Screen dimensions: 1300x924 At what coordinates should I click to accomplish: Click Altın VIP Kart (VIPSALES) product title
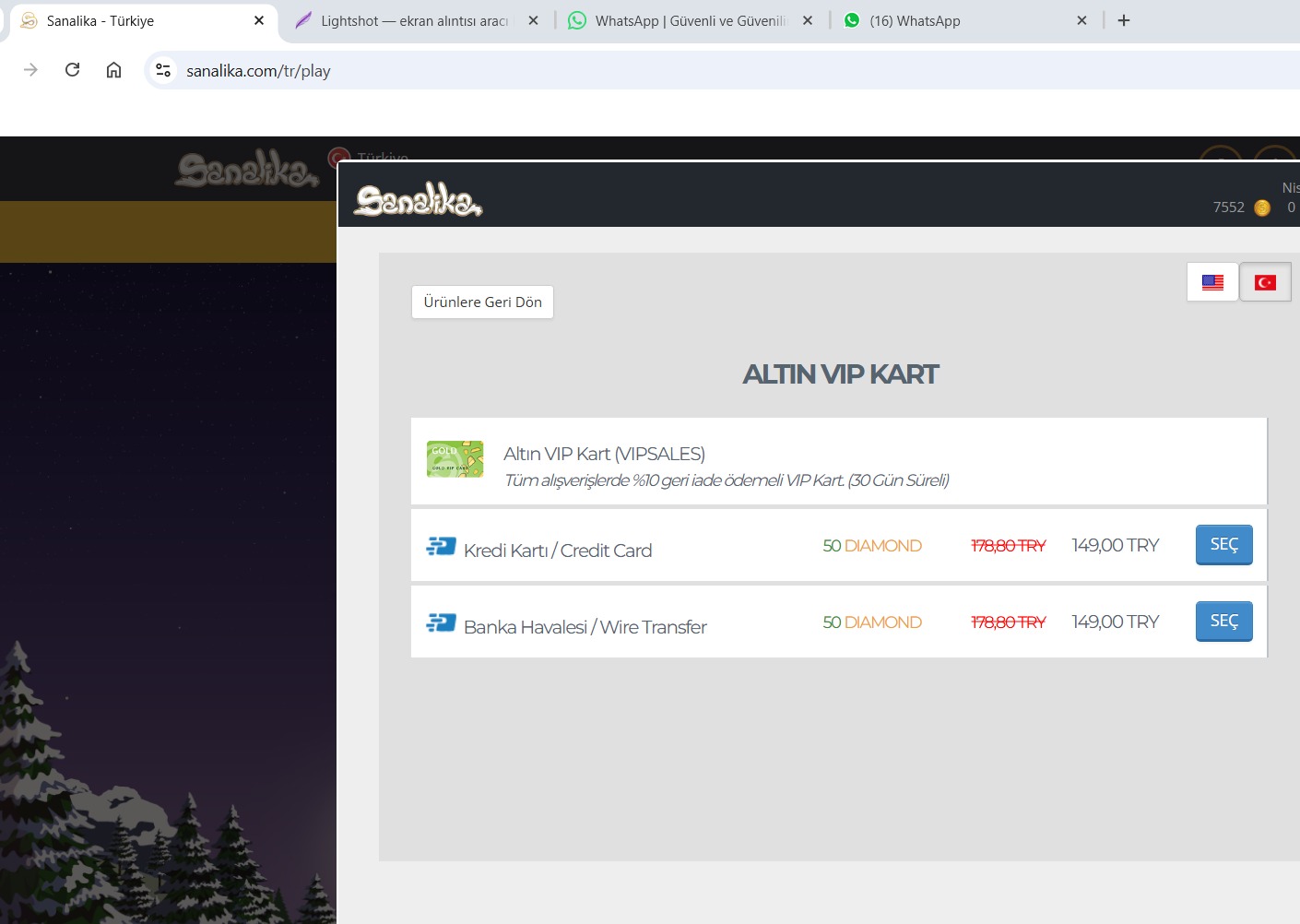(604, 454)
